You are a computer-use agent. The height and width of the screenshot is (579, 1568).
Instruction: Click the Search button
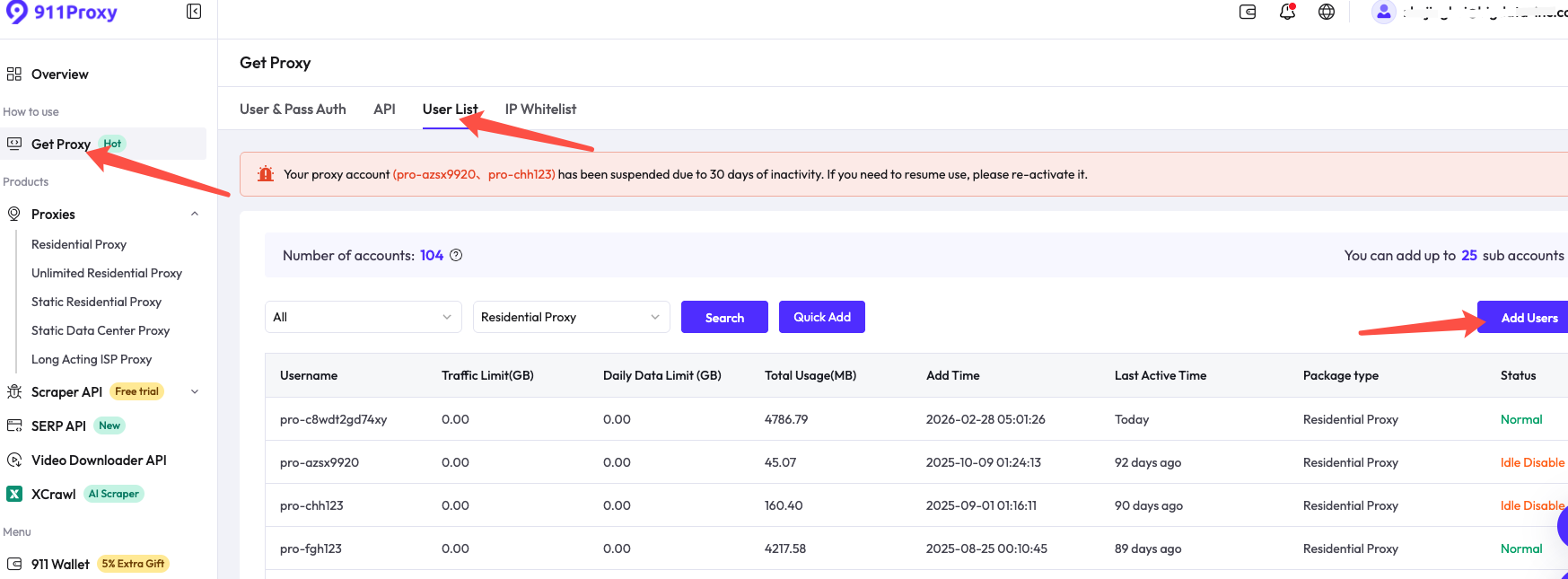pos(724,317)
